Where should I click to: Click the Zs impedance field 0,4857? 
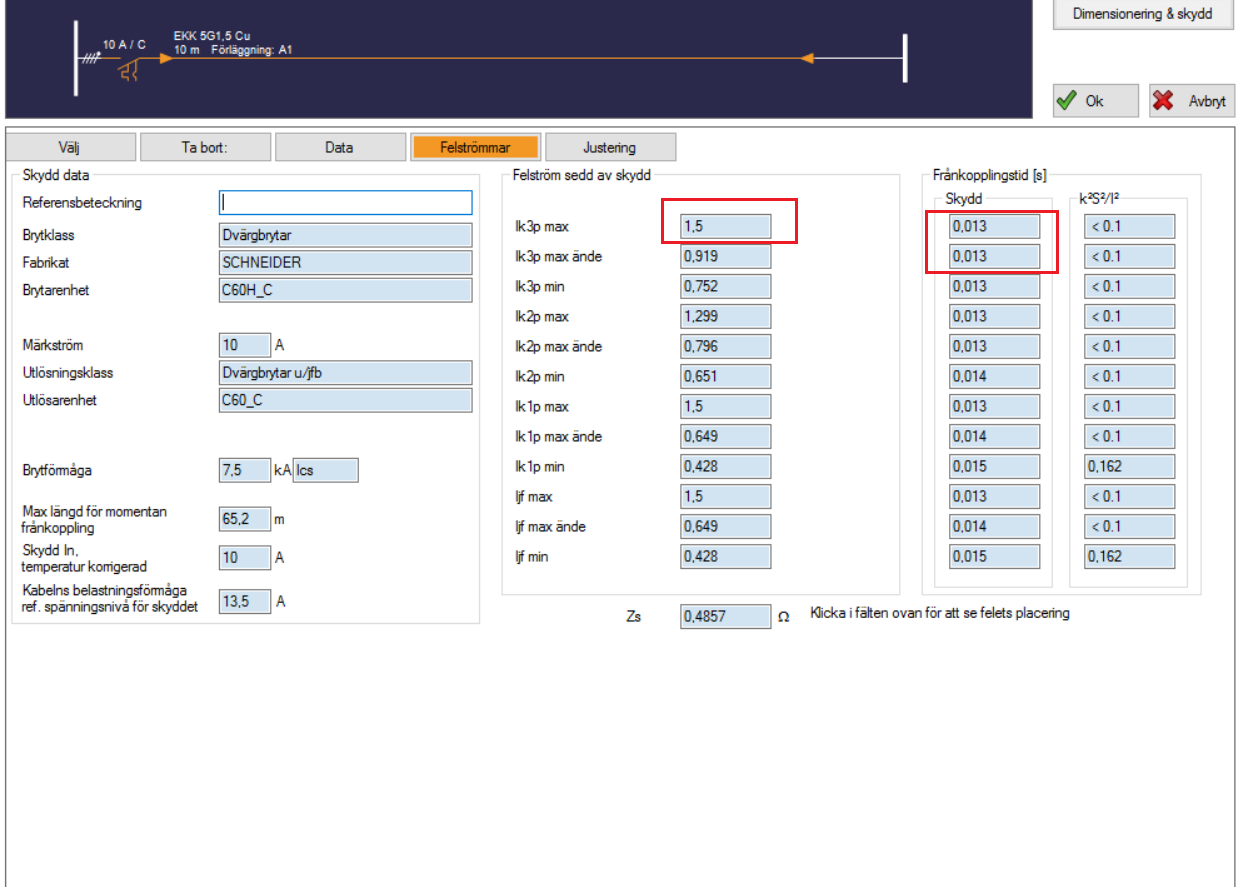[725, 616]
